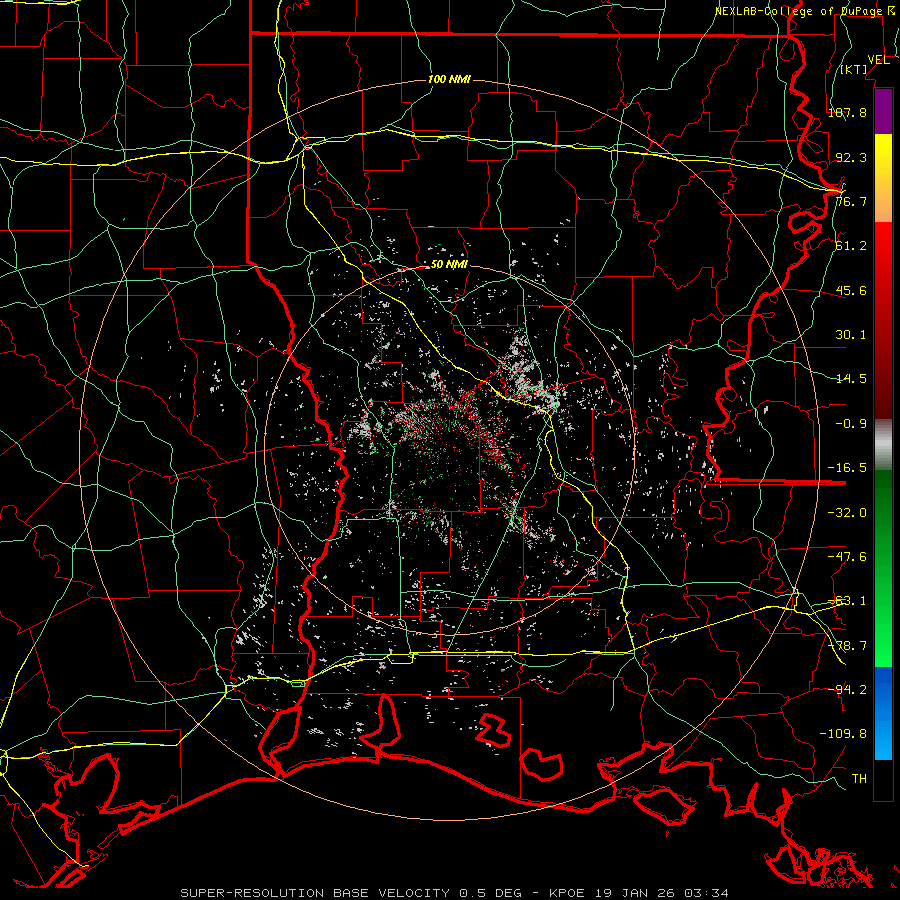Click the 92.3 velocity scale value
The height and width of the screenshot is (900, 900).
[851, 157]
